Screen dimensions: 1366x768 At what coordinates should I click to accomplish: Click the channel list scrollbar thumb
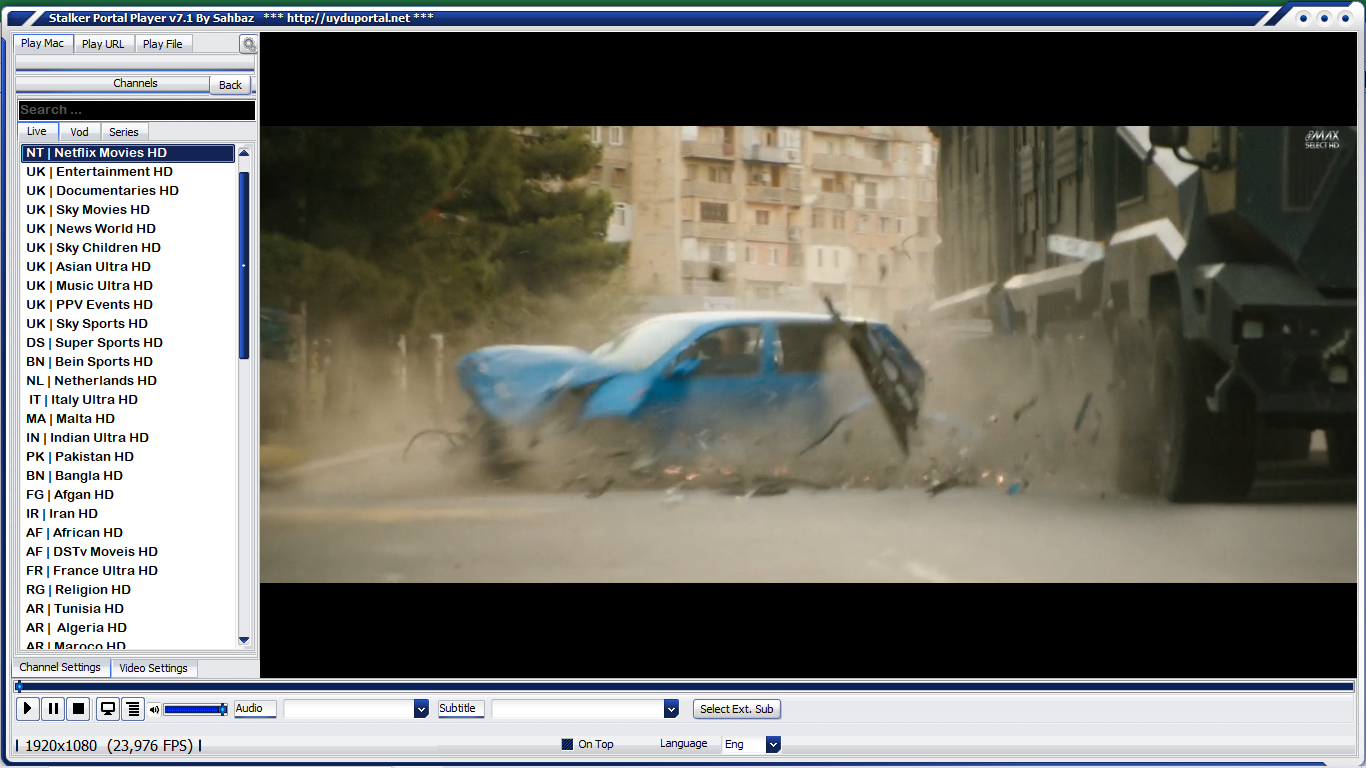click(x=244, y=265)
